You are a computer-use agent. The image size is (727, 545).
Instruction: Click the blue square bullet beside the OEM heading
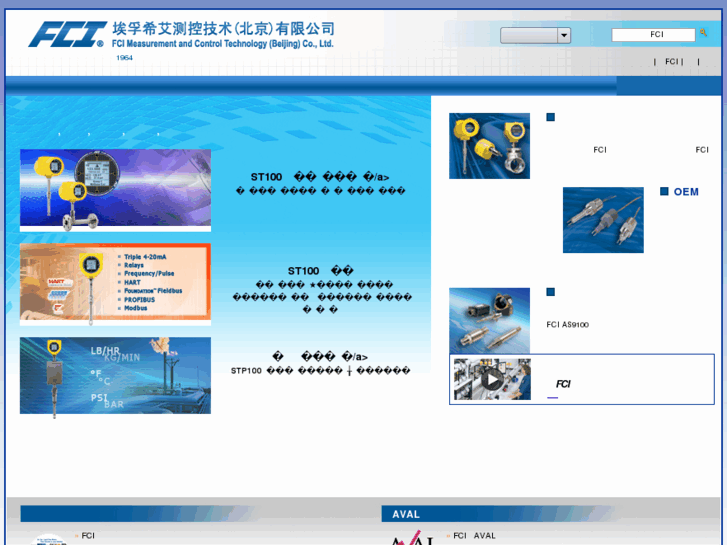tap(664, 191)
